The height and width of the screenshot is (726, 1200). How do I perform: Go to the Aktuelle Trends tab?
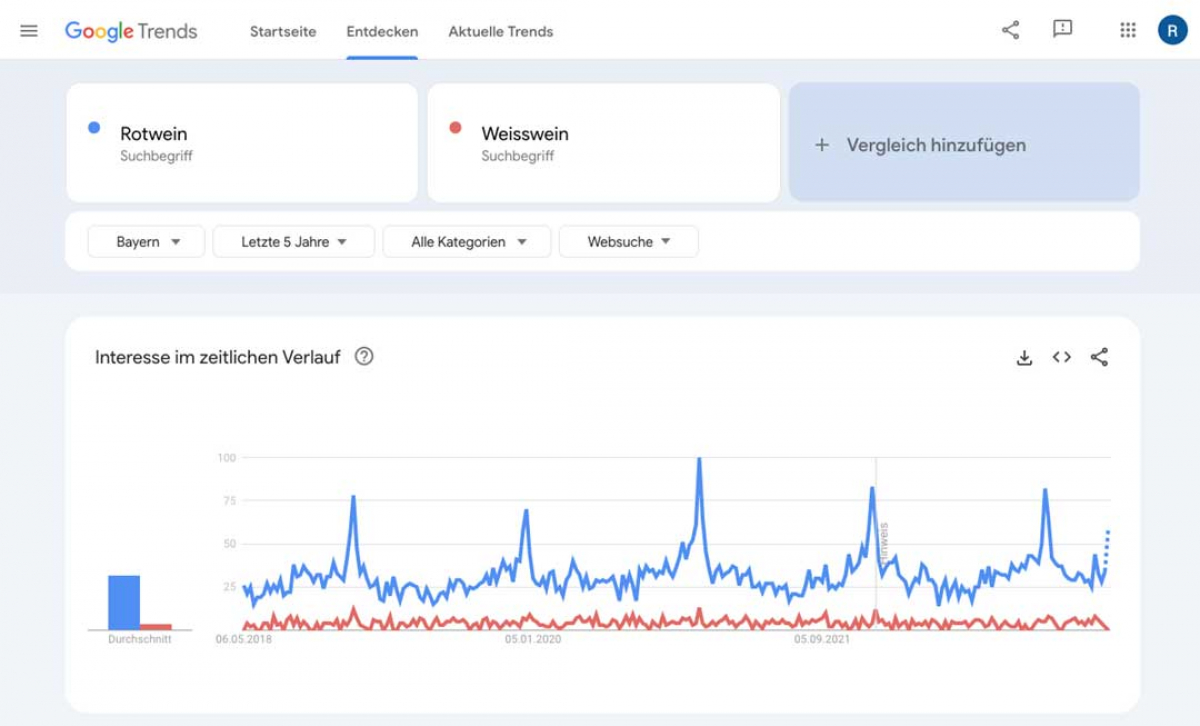(x=501, y=31)
